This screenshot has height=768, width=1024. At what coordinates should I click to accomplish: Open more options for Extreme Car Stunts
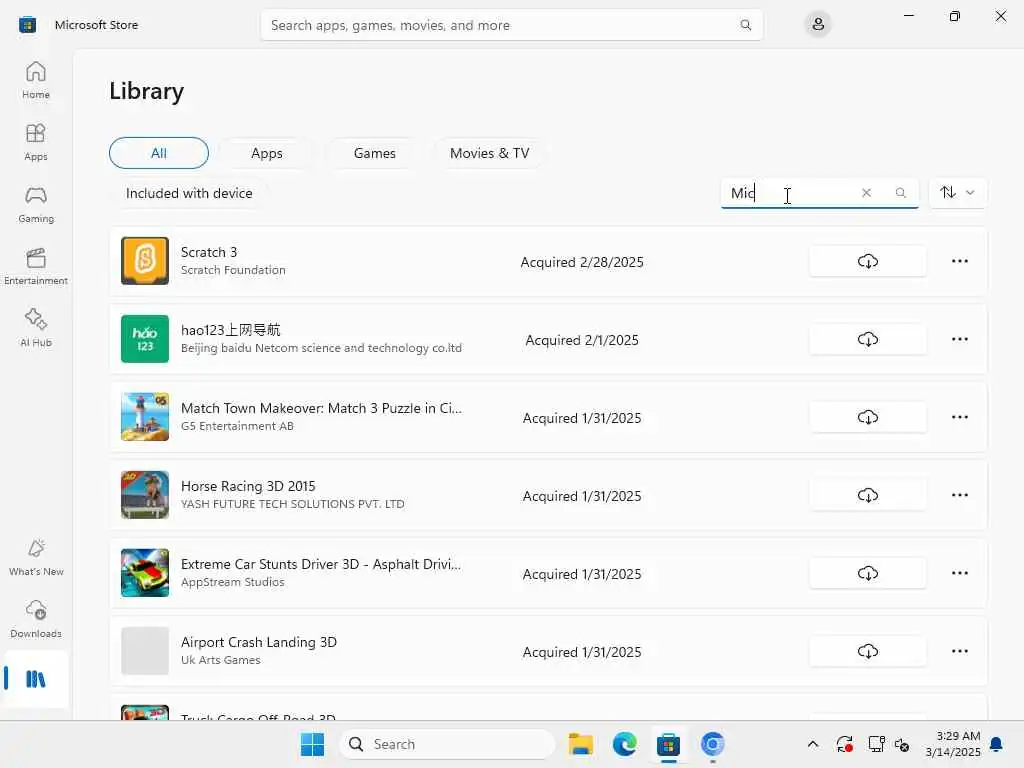pyautogui.click(x=959, y=573)
